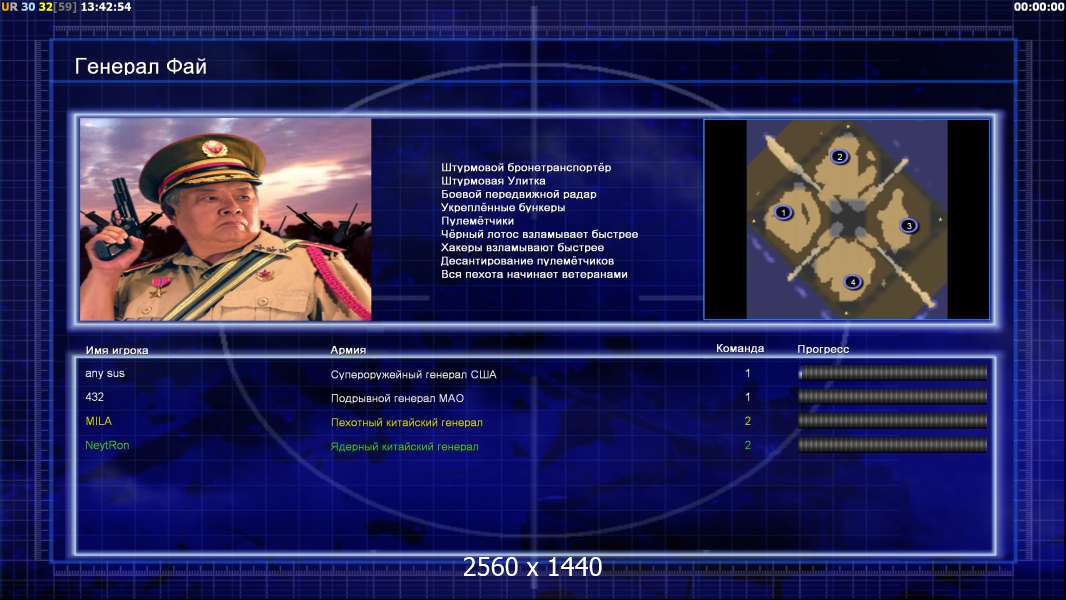Click the 'Имя игрока' column header
The image size is (1066, 600).
coord(117,351)
